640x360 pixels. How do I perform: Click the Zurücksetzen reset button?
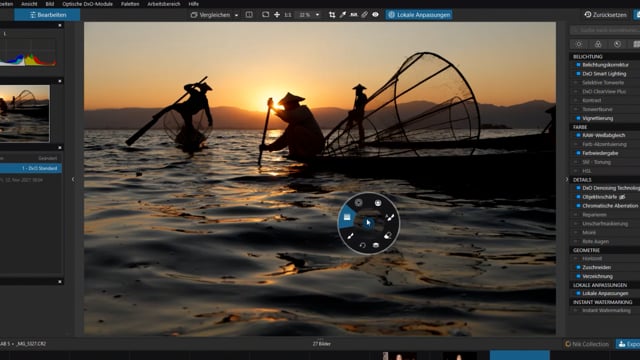[x=605, y=15]
